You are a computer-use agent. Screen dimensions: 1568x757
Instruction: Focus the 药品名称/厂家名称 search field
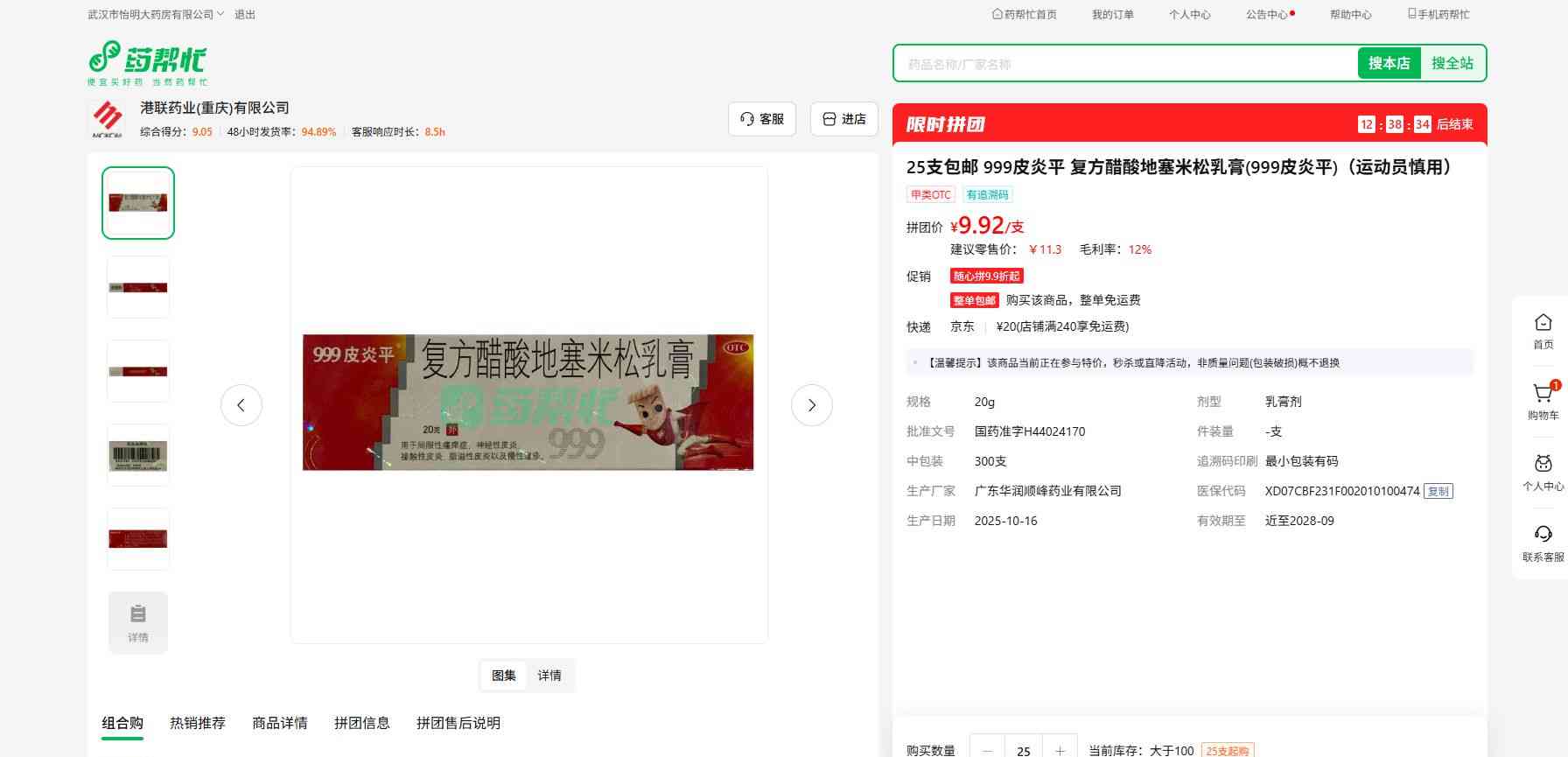click(x=1124, y=64)
